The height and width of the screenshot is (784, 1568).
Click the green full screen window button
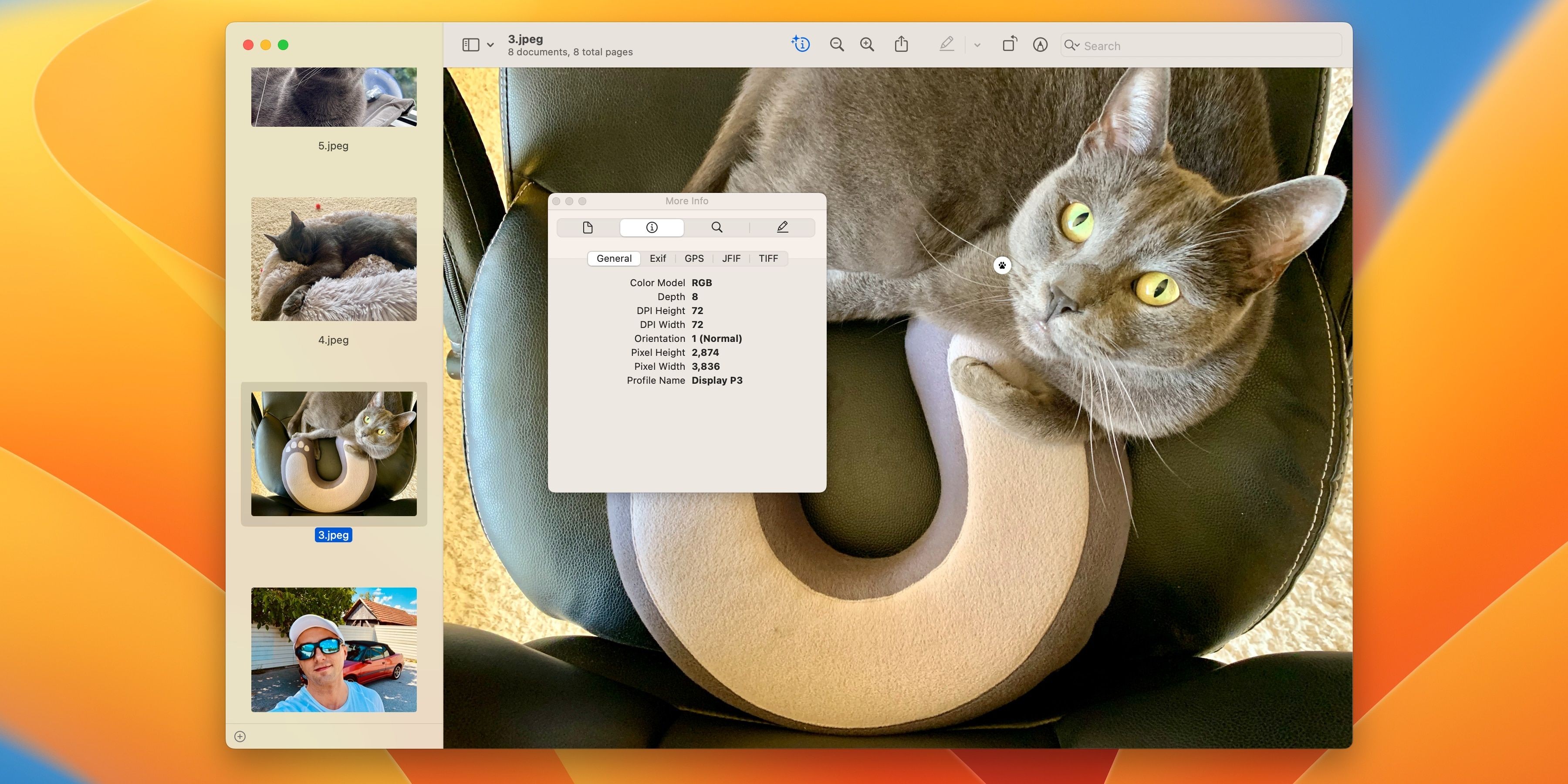tap(283, 45)
